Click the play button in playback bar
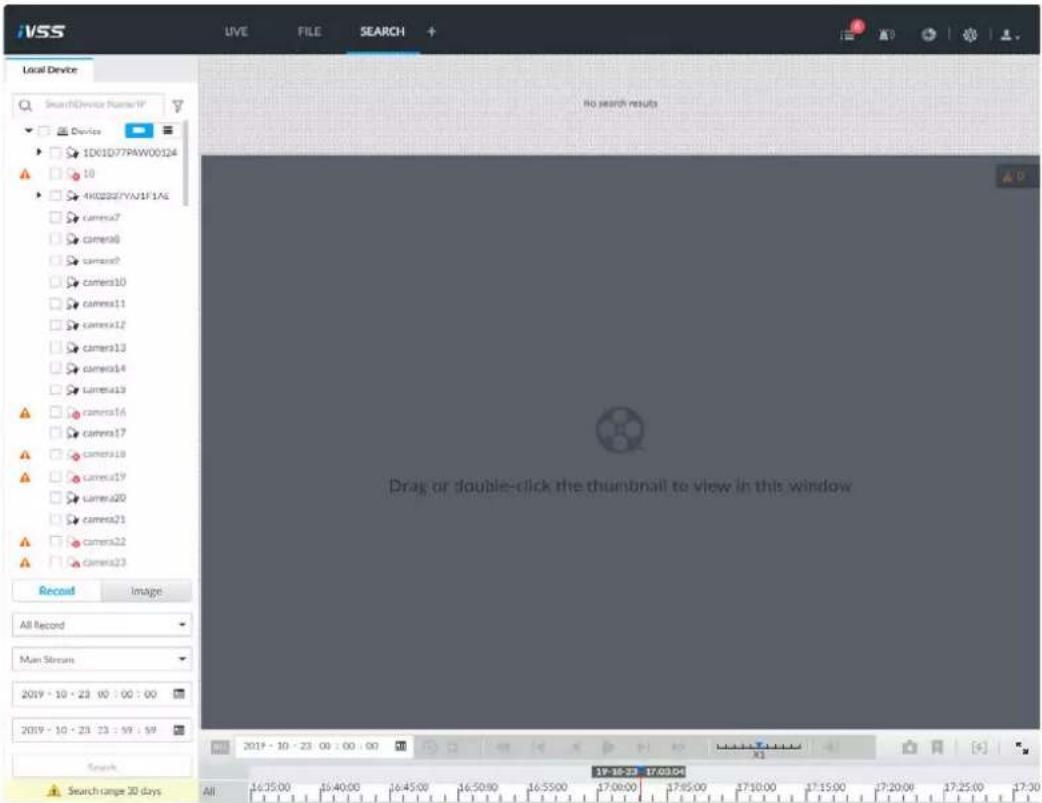The width and height of the screenshot is (1042, 803). click(x=607, y=747)
